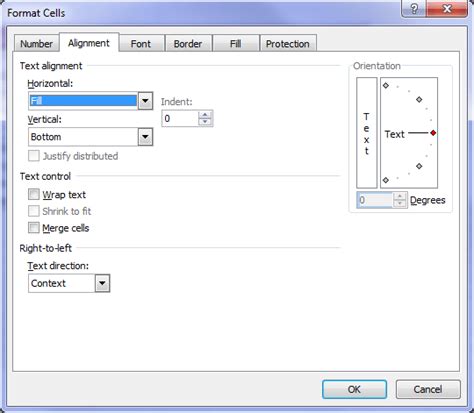
Task: Click the upper-right diamond orientation marker
Action: (x=419, y=99)
